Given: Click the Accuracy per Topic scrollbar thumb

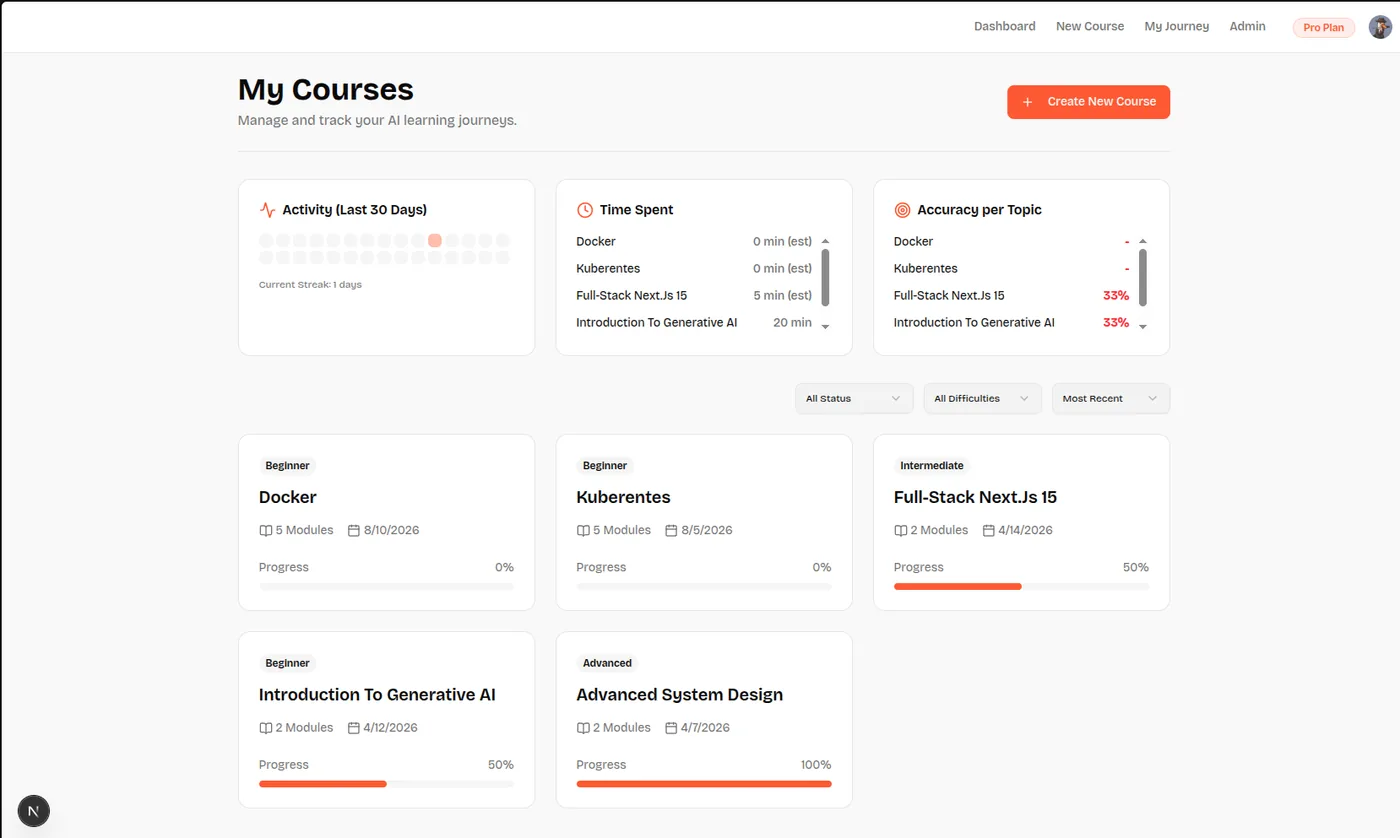Looking at the screenshot, I should coord(1143,277).
